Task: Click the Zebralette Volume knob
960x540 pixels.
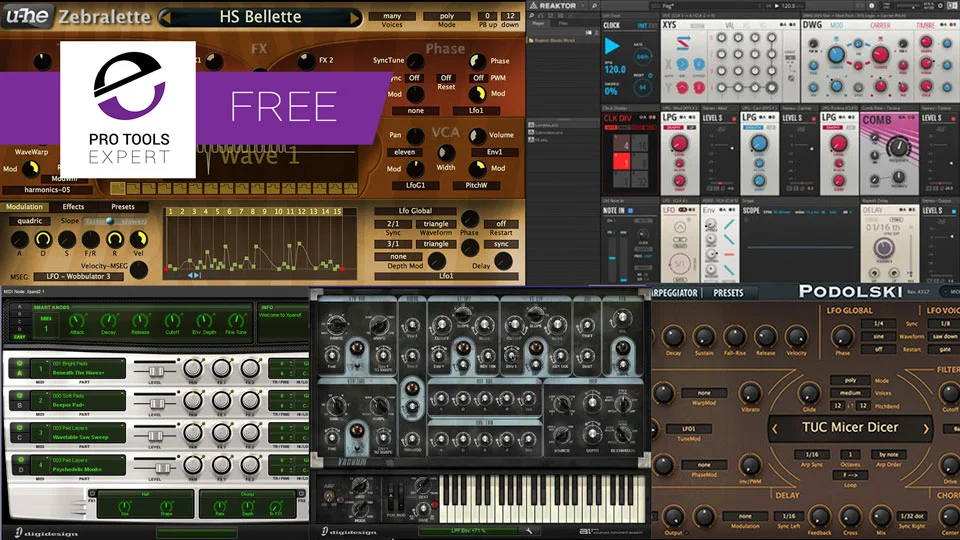Action: (477, 135)
